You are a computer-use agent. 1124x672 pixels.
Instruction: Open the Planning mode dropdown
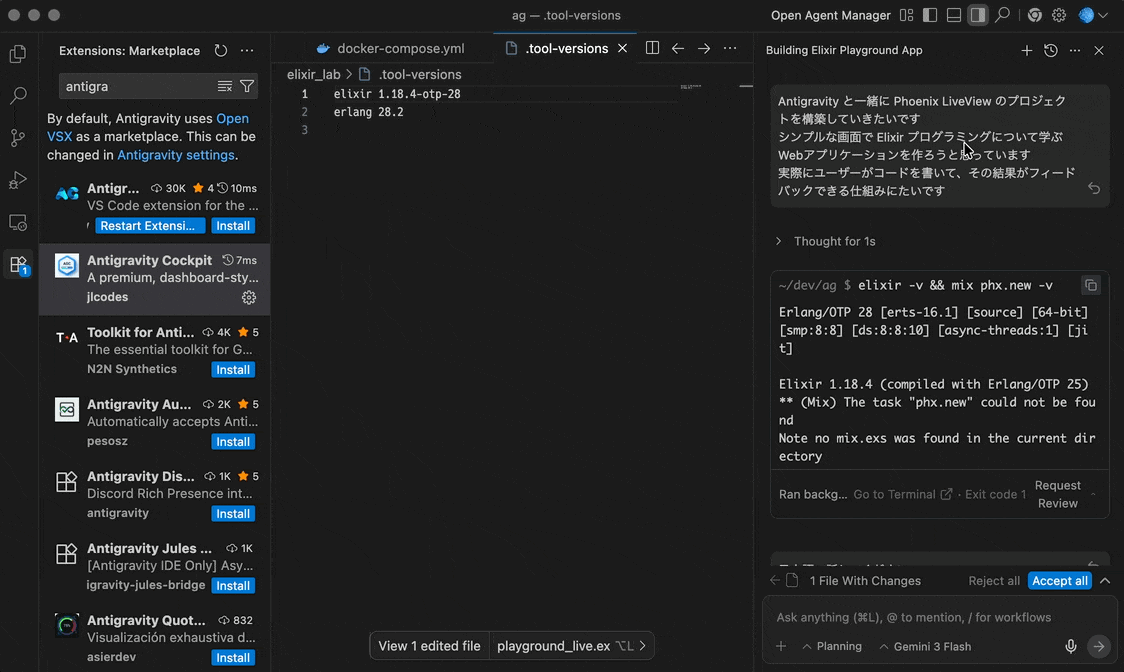coord(832,646)
